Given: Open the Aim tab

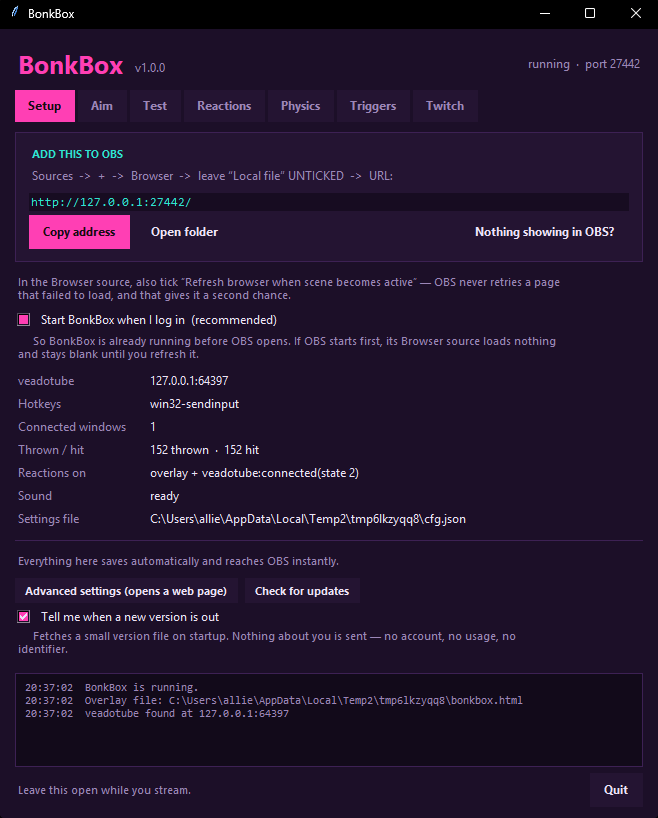Looking at the screenshot, I should (102, 106).
